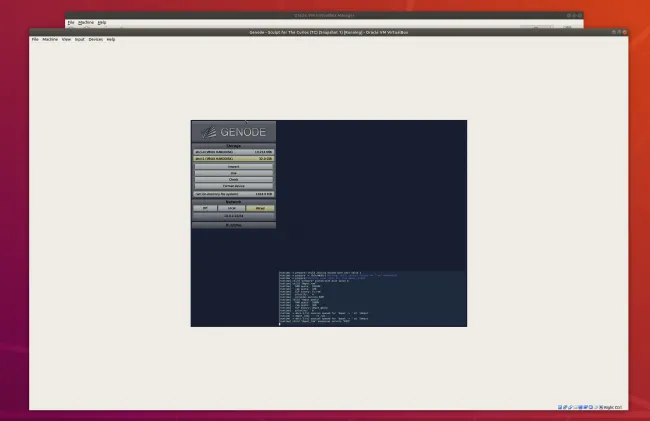Select the Off network option
Image resolution: width=650 pixels, height=421 pixels.
tap(205, 208)
